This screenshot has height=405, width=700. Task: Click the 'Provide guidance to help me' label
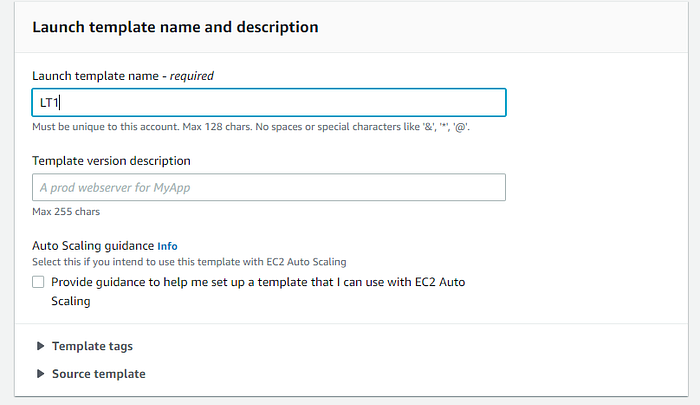(258, 283)
